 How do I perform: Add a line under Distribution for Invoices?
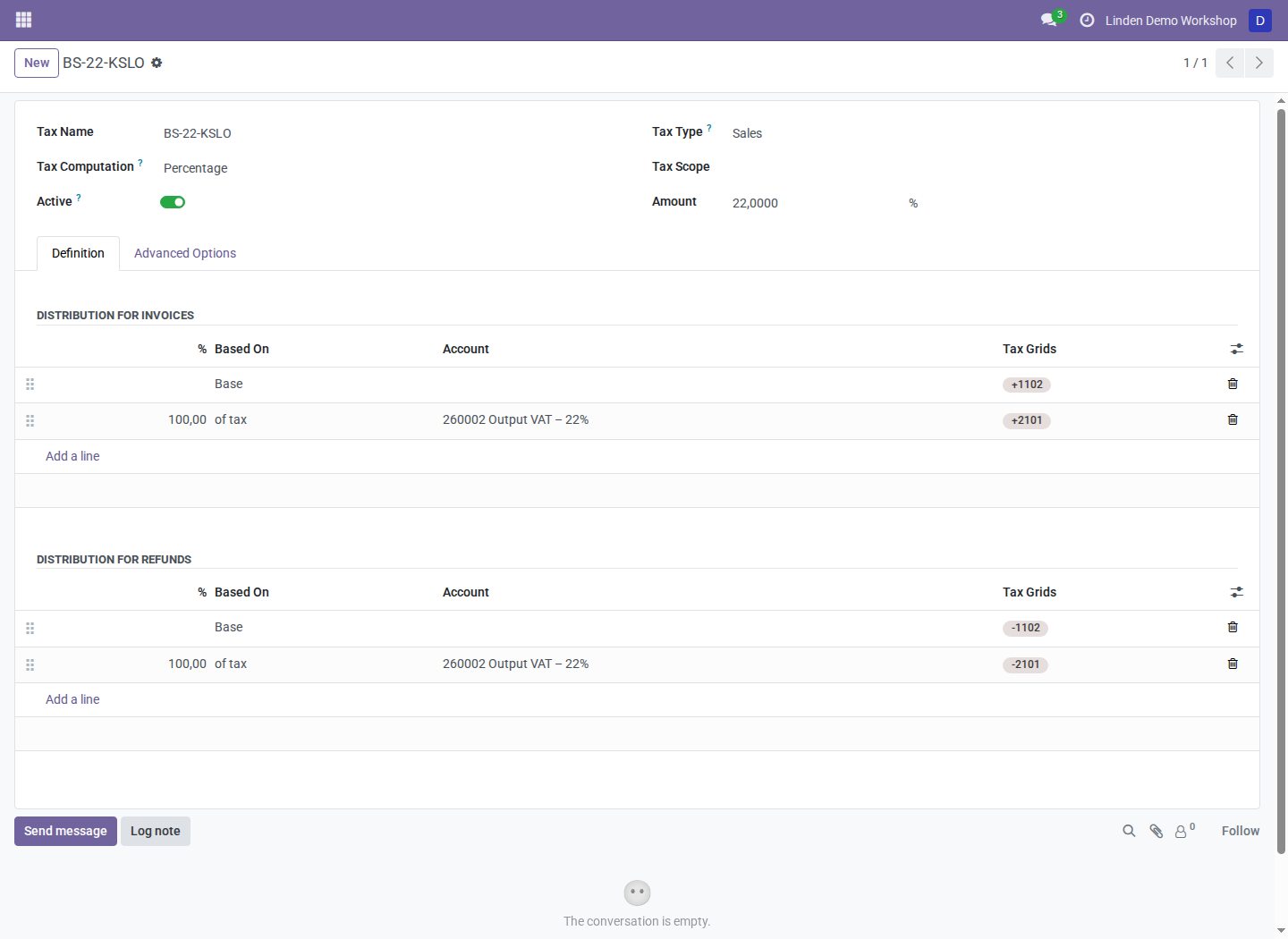pyautogui.click(x=72, y=456)
